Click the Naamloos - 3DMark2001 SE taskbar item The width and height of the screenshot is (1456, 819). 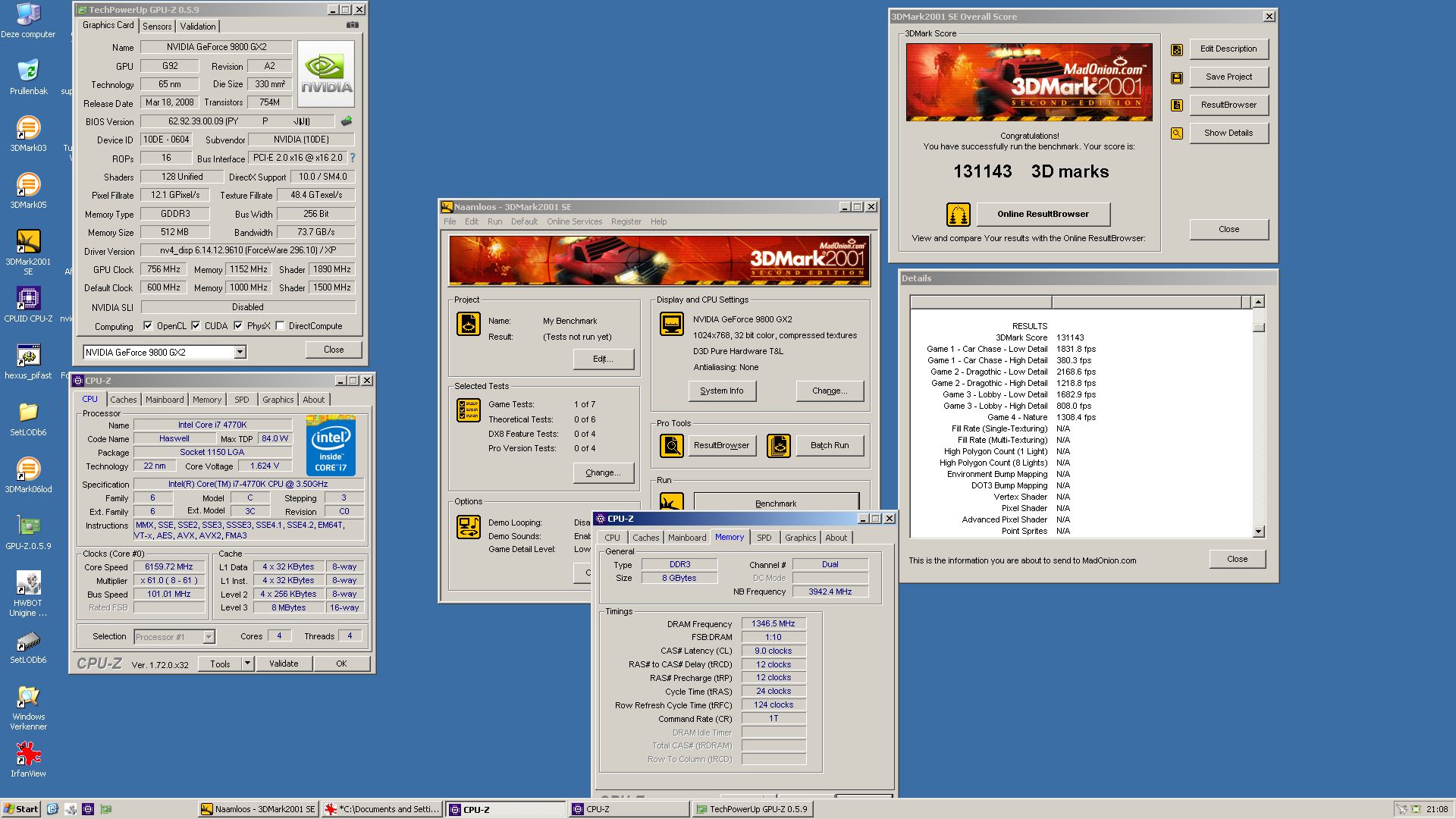pyautogui.click(x=258, y=809)
